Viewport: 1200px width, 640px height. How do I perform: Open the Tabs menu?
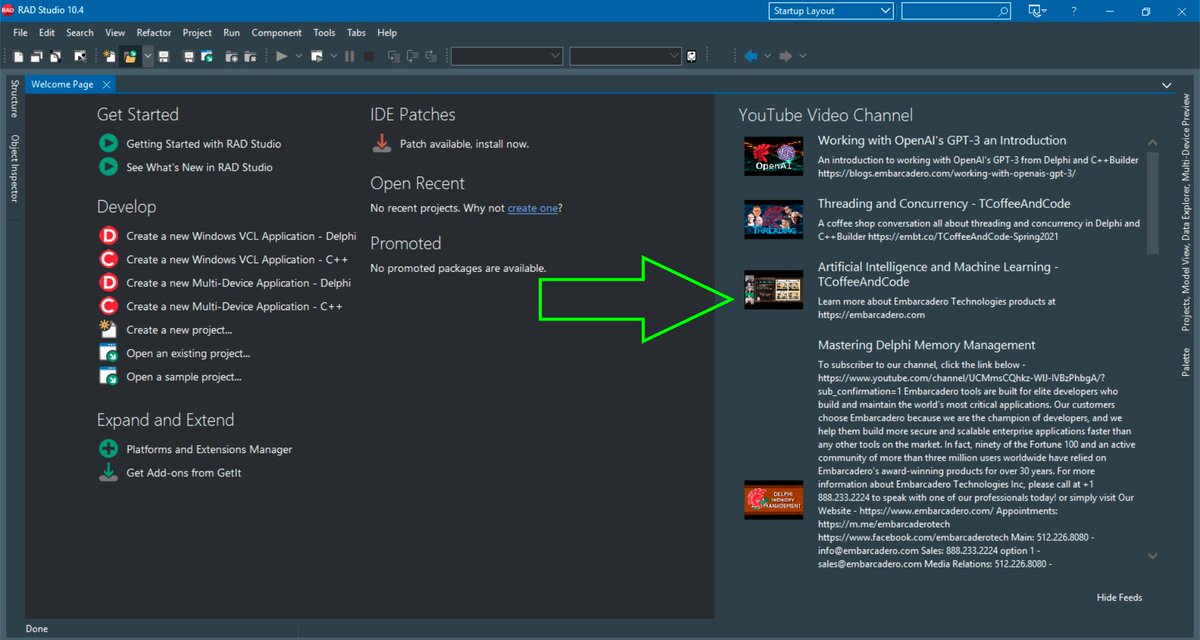coord(356,33)
